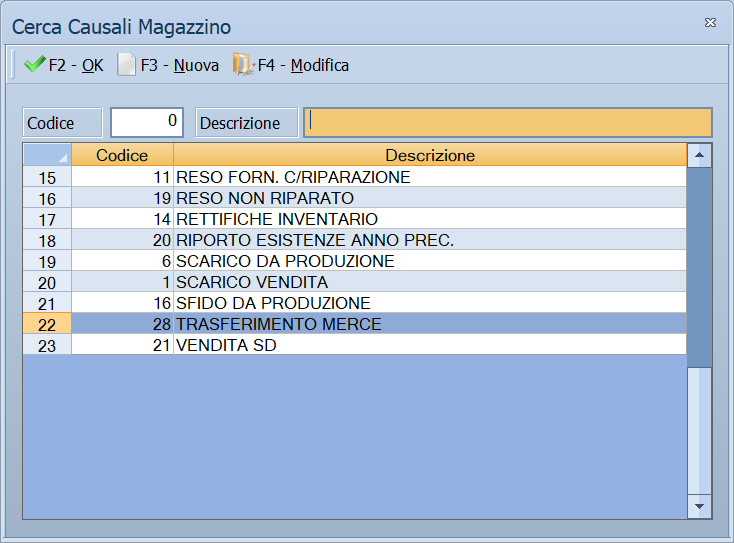Select RETTIFICHE INVENTARIO row
Viewport: 734px width, 543px height.
355,219
